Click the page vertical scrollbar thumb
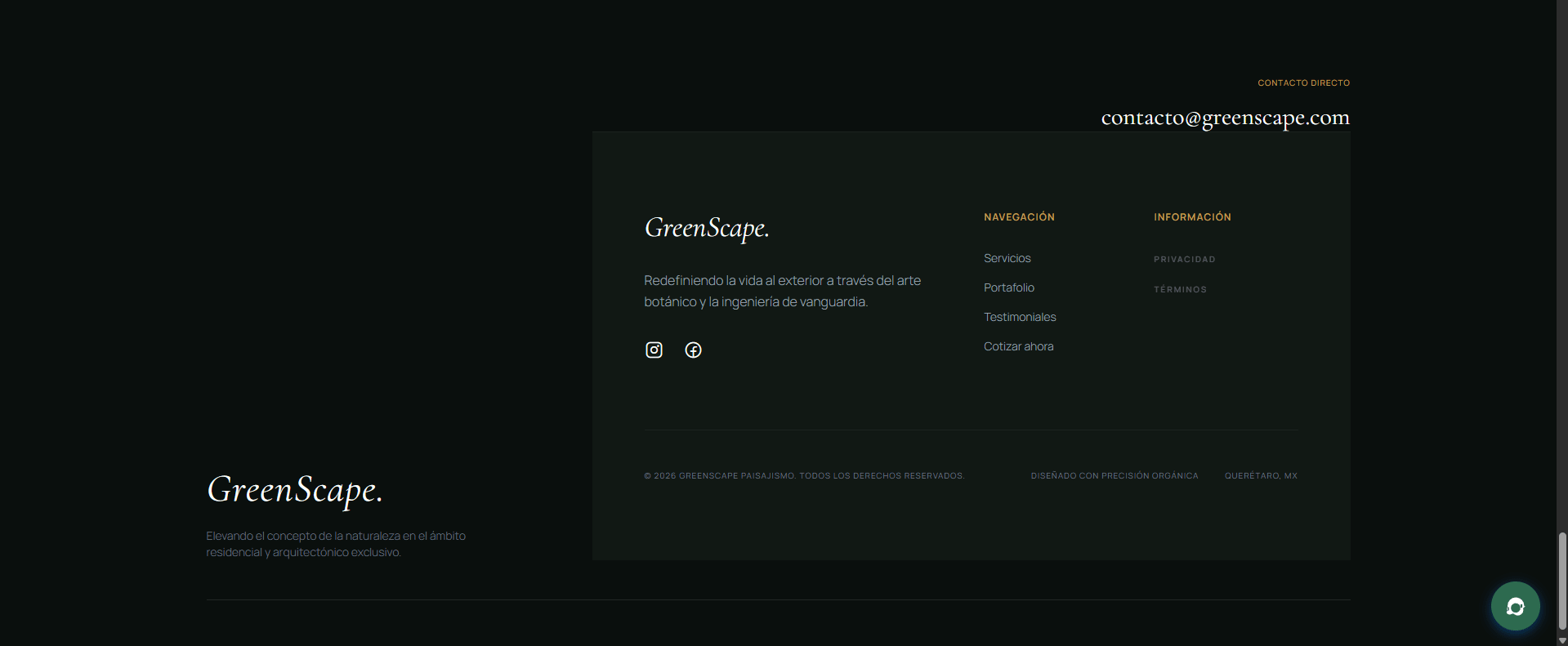 click(1562, 581)
